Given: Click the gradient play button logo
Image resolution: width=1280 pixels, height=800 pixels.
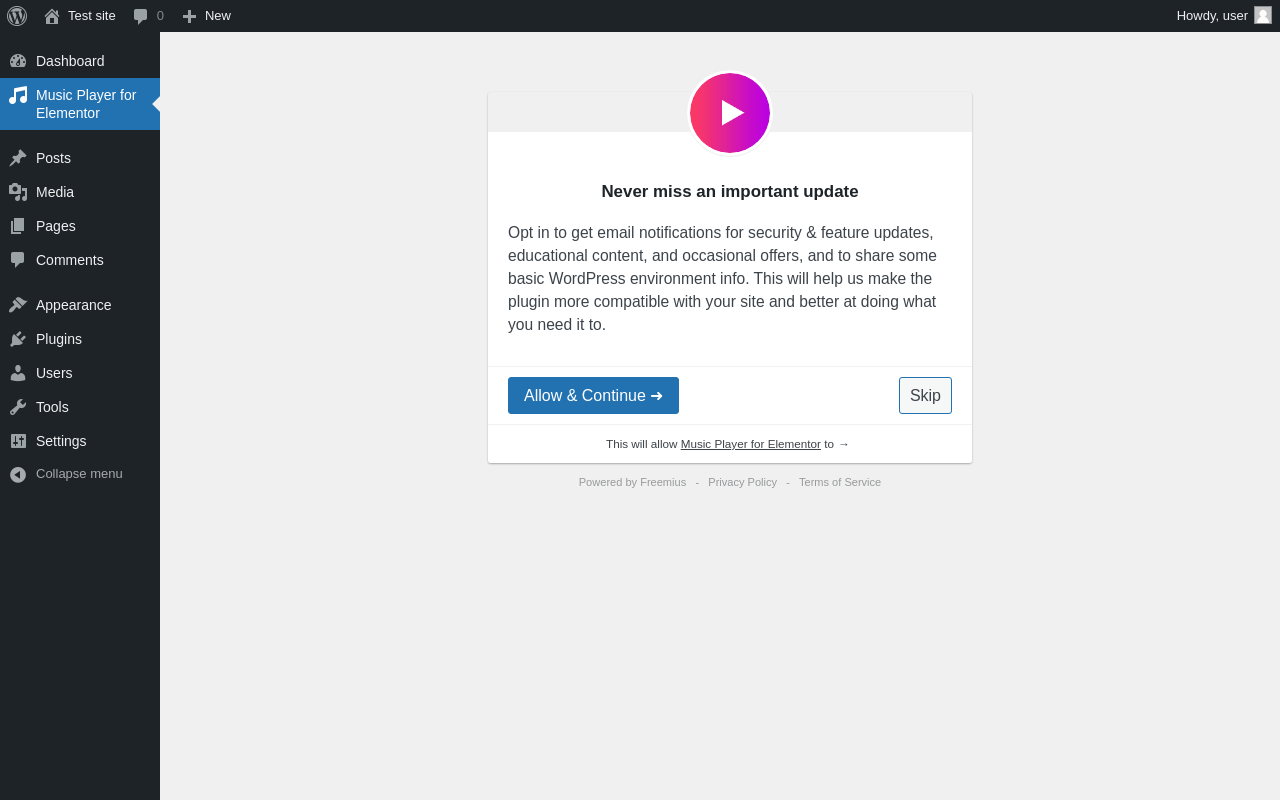Looking at the screenshot, I should click(730, 113).
